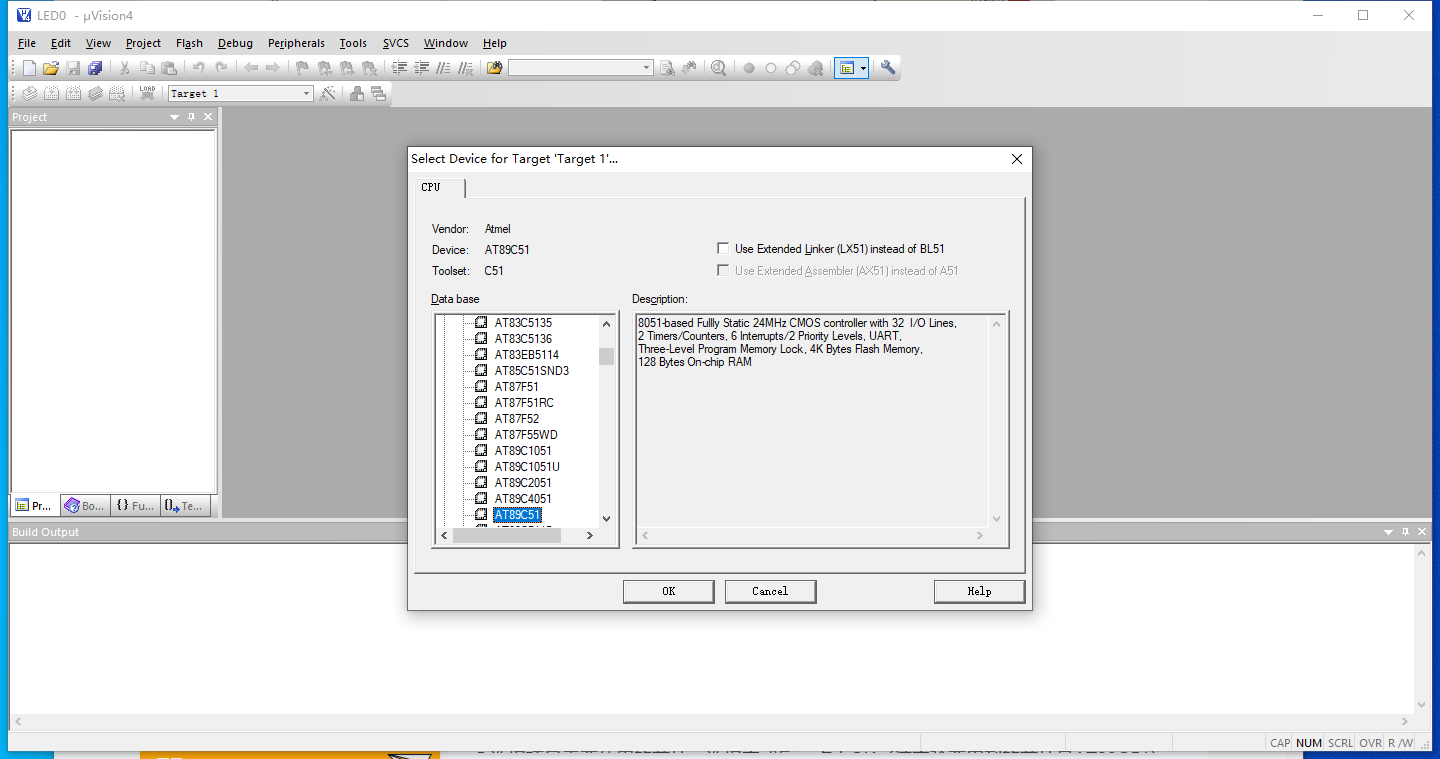Click the Cut scissors icon
The width and height of the screenshot is (1440, 759).
(125, 68)
